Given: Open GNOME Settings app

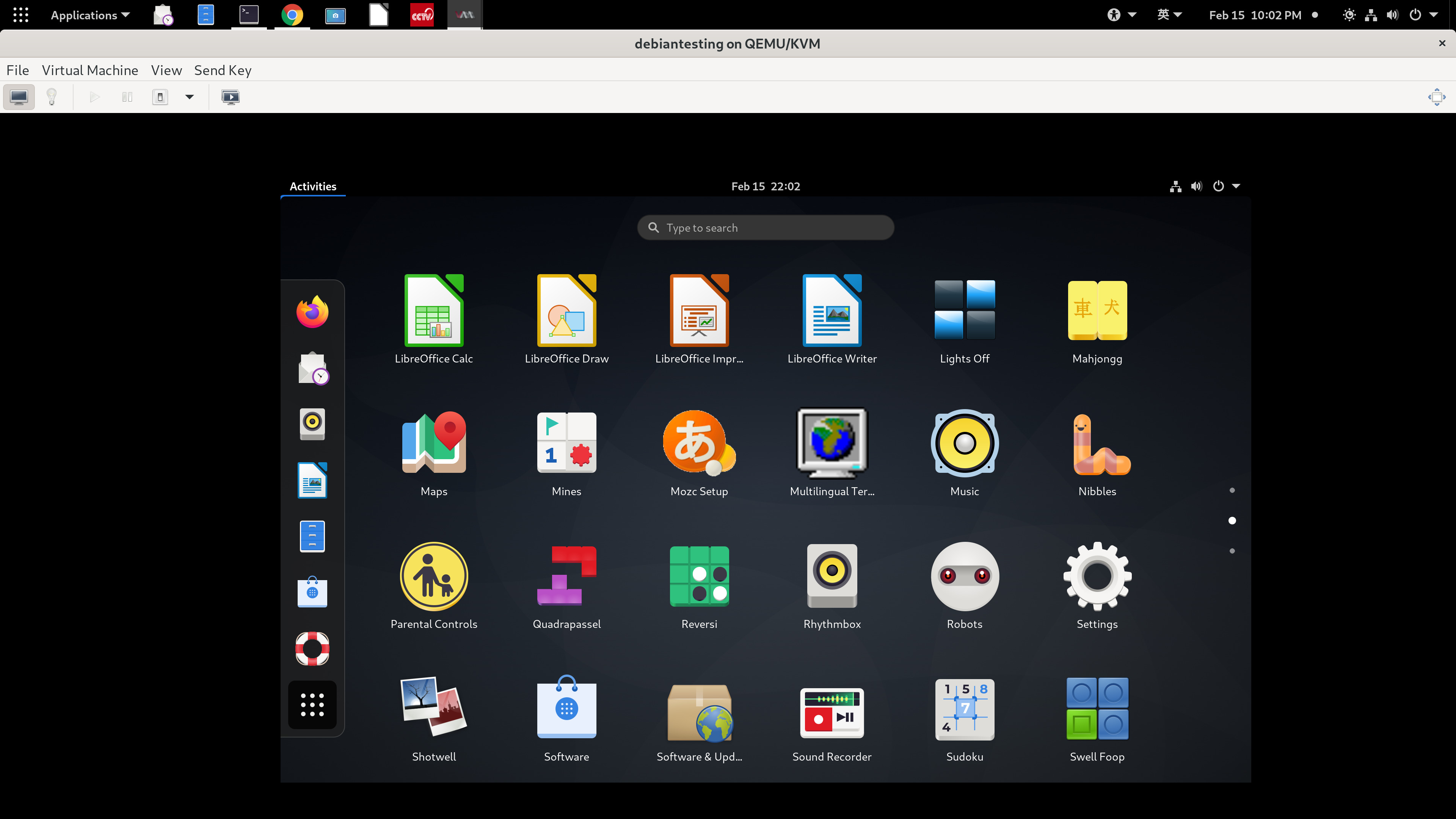Looking at the screenshot, I should click(x=1097, y=585).
